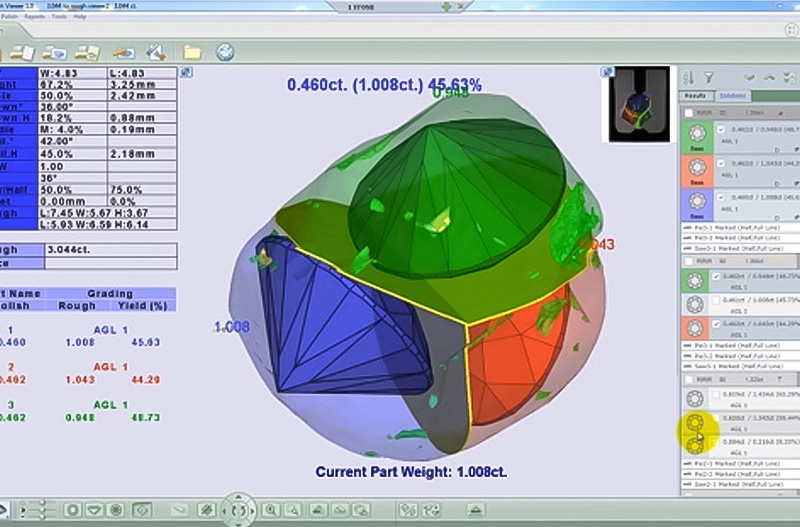Click the 45.63 yield value in grading list
The height and width of the screenshot is (527, 800).
click(145, 342)
